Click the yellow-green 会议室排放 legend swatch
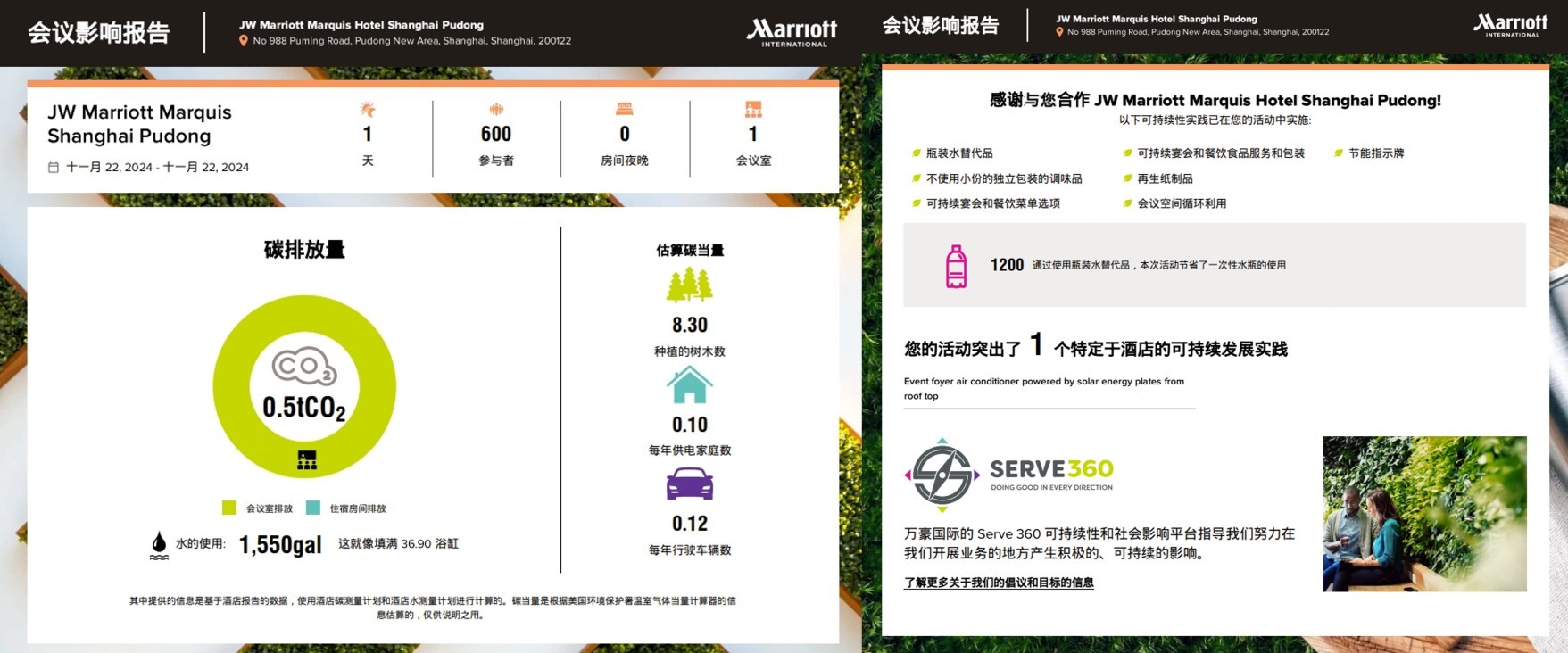This screenshot has height=653, width=1568. coord(229,508)
